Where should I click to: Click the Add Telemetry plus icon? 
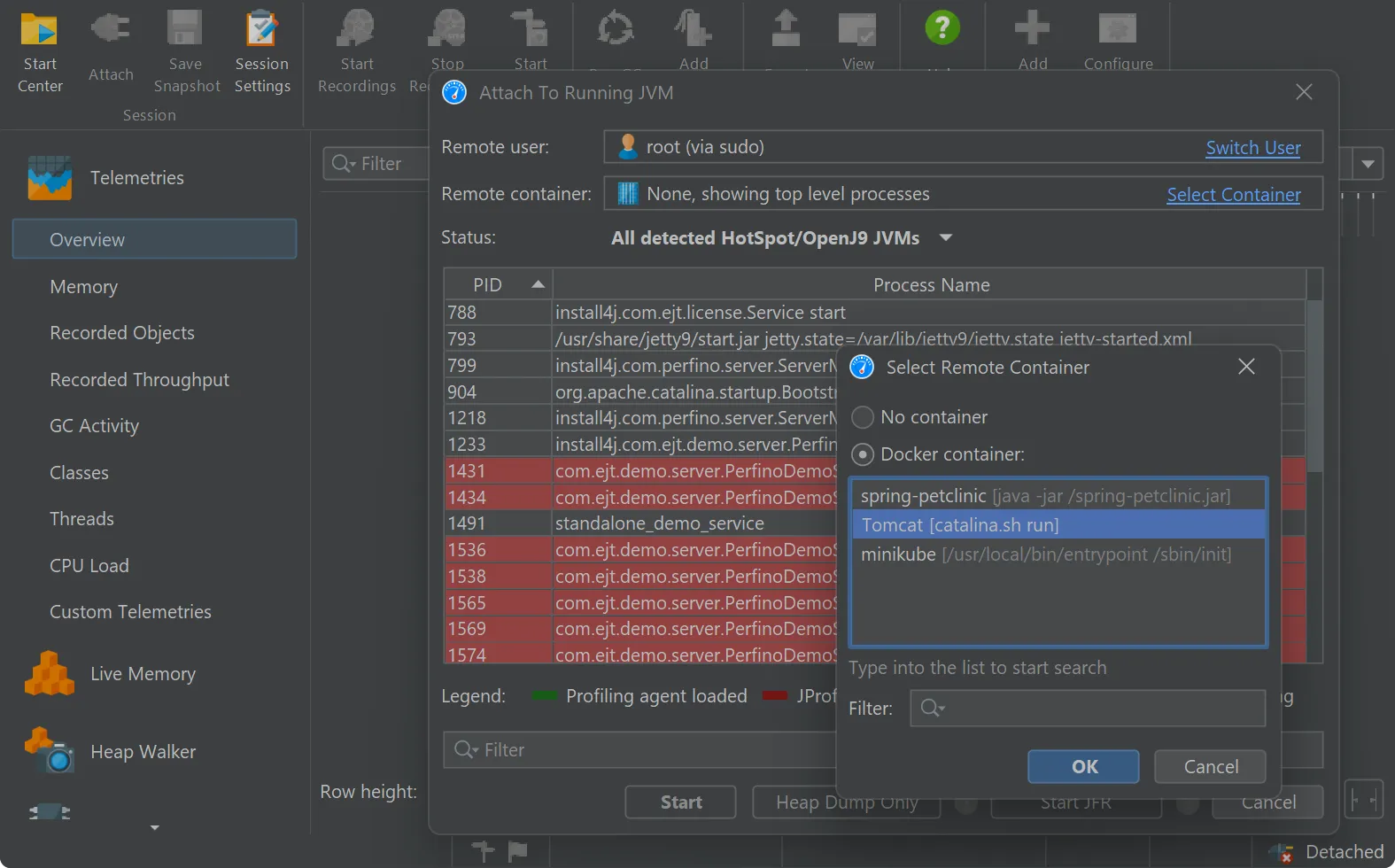click(1032, 28)
